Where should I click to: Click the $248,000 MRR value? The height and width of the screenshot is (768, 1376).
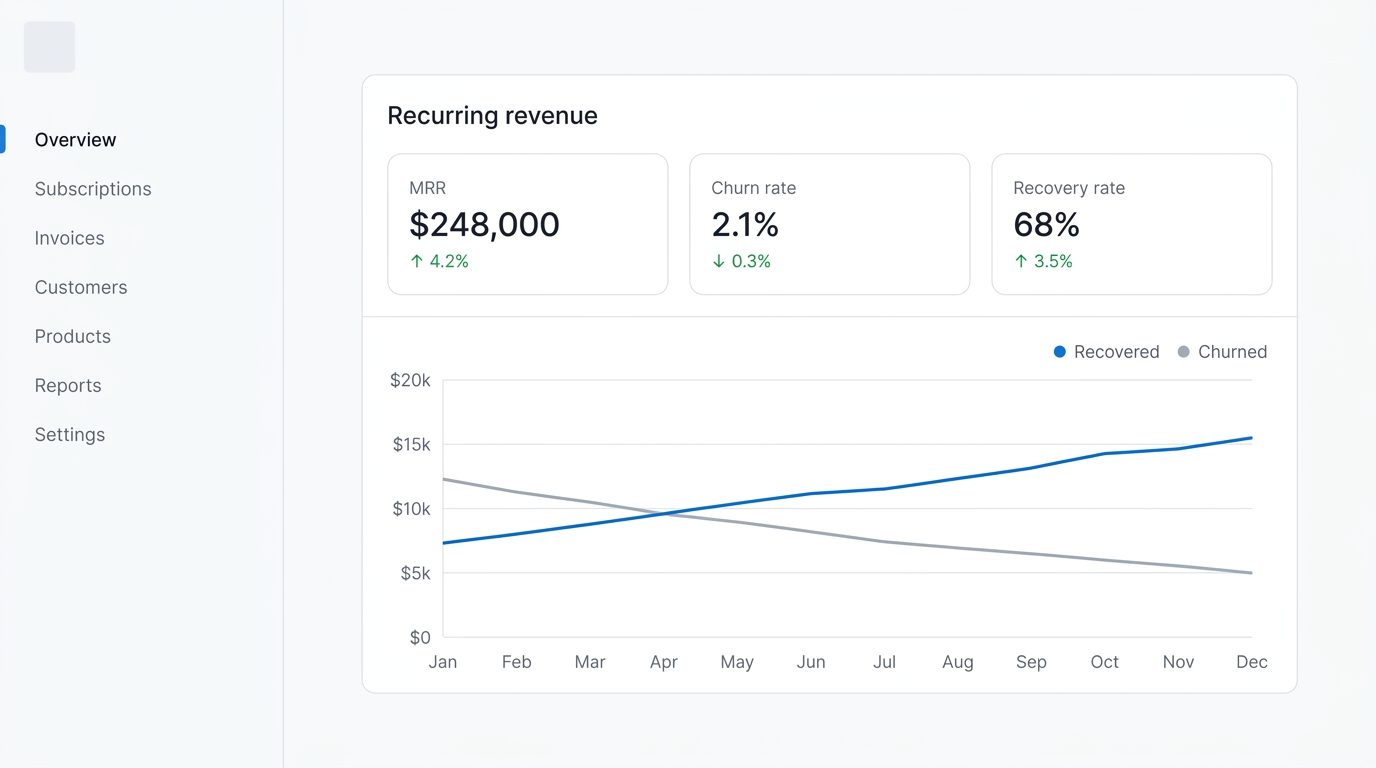(x=484, y=224)
